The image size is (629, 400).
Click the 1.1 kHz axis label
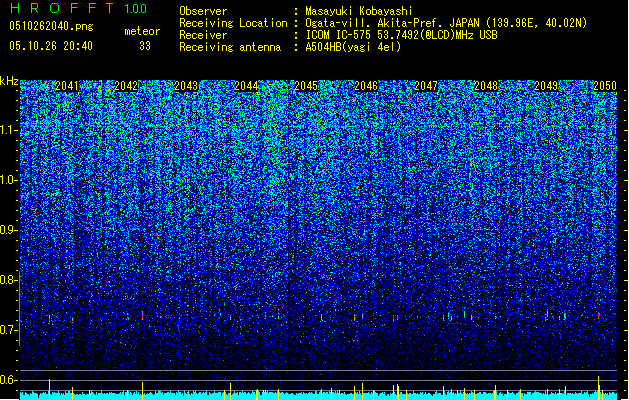click(x=9, y=130)
